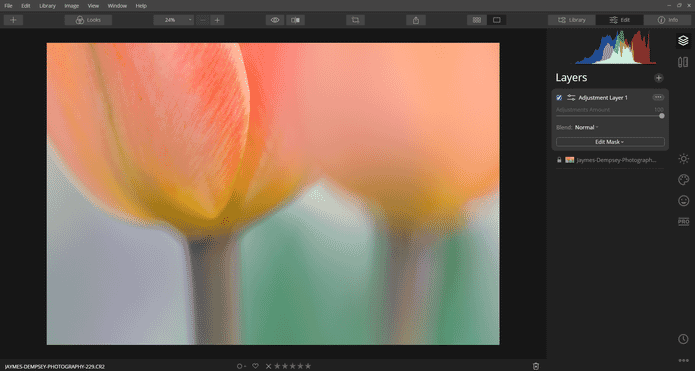Open the Blend mode Normal dropdown
The image size is (695, 371).
coord(586,127)
